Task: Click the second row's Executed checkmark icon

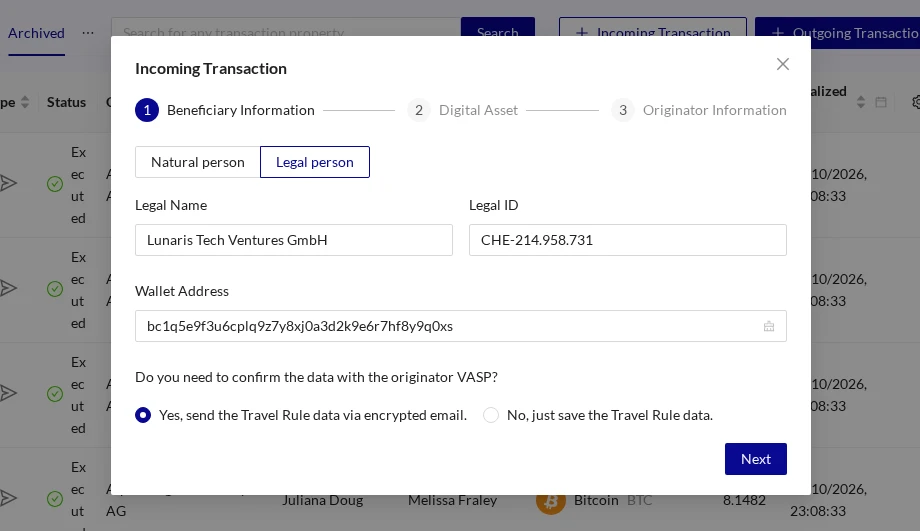Action: pyautogui.click(x=55, y=289)
